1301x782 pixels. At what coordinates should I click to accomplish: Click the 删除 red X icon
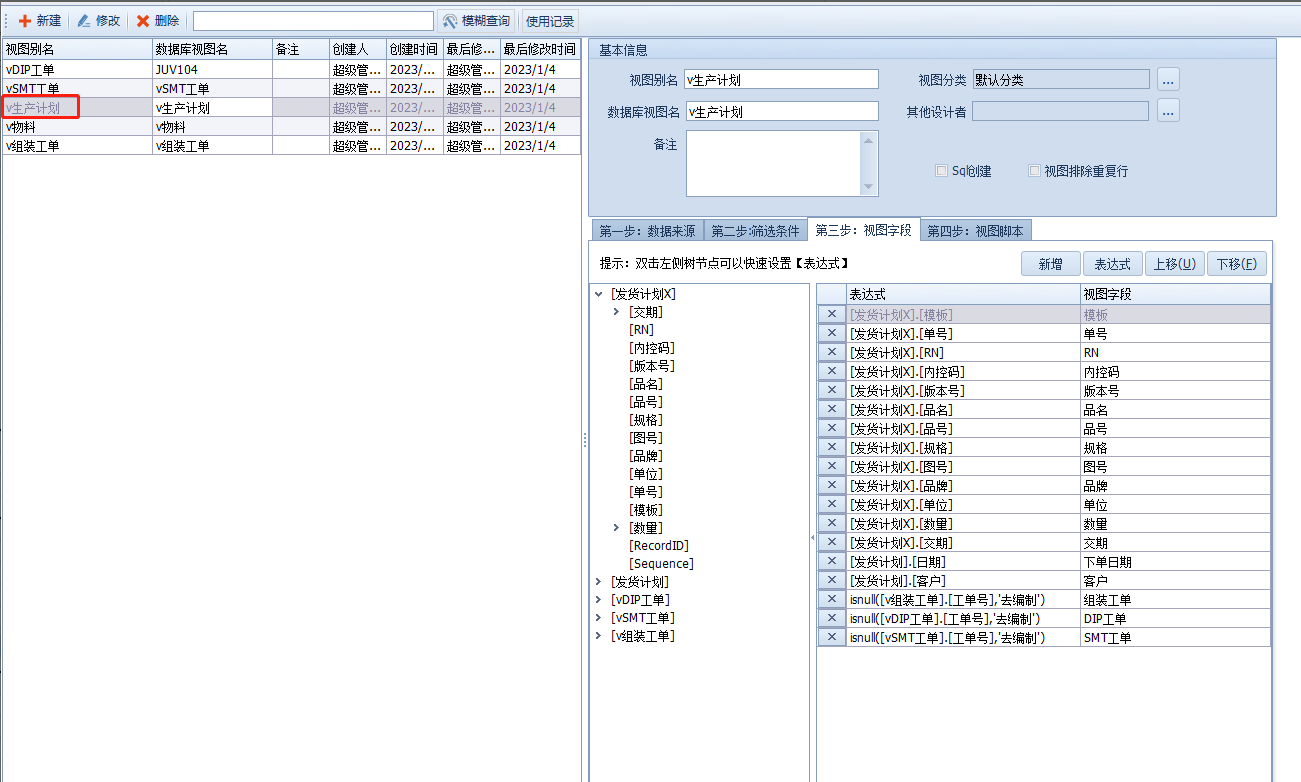pyautogui.click(x=143, y=21)
